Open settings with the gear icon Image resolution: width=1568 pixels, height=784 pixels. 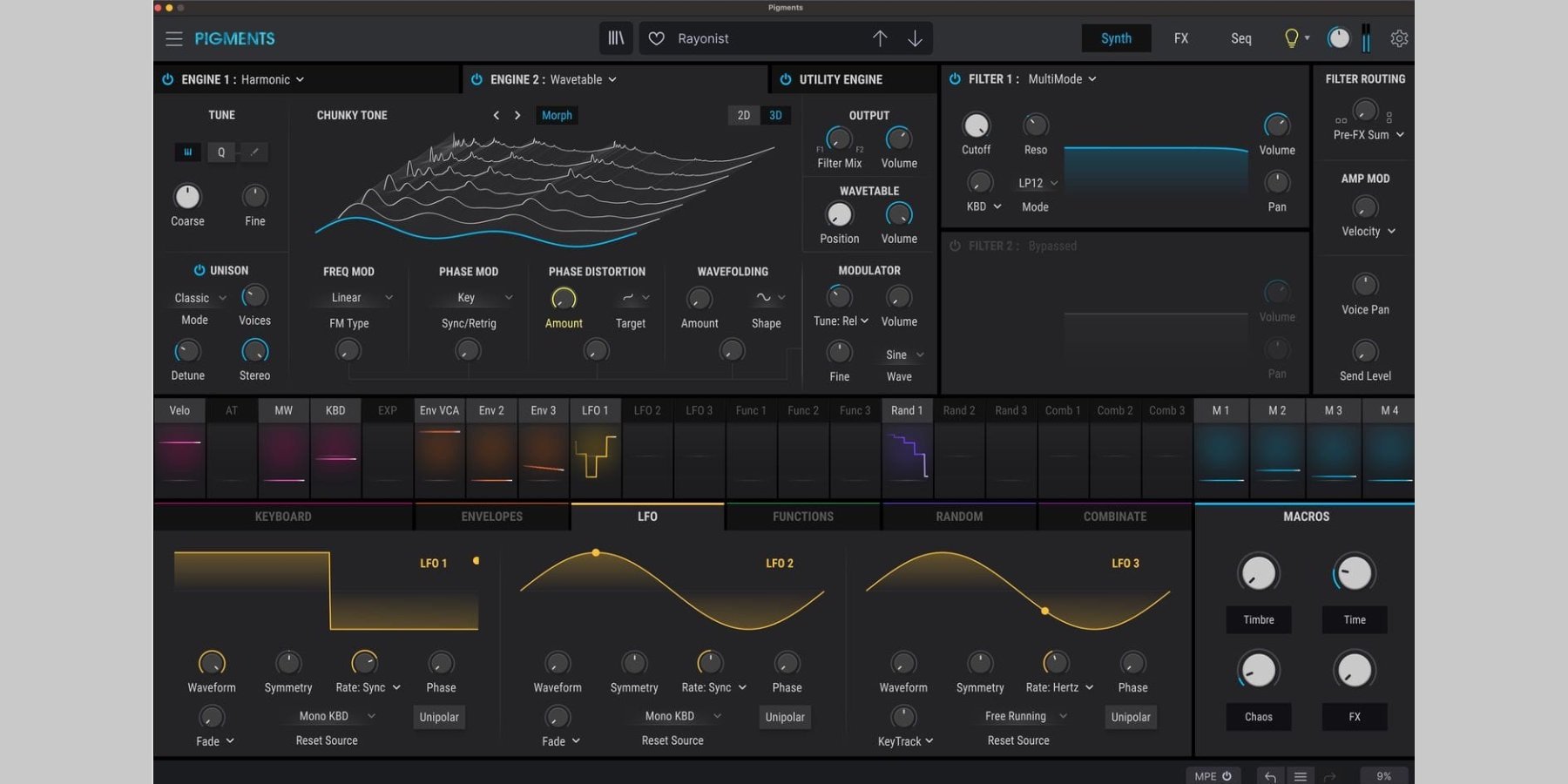point(1399,38)
